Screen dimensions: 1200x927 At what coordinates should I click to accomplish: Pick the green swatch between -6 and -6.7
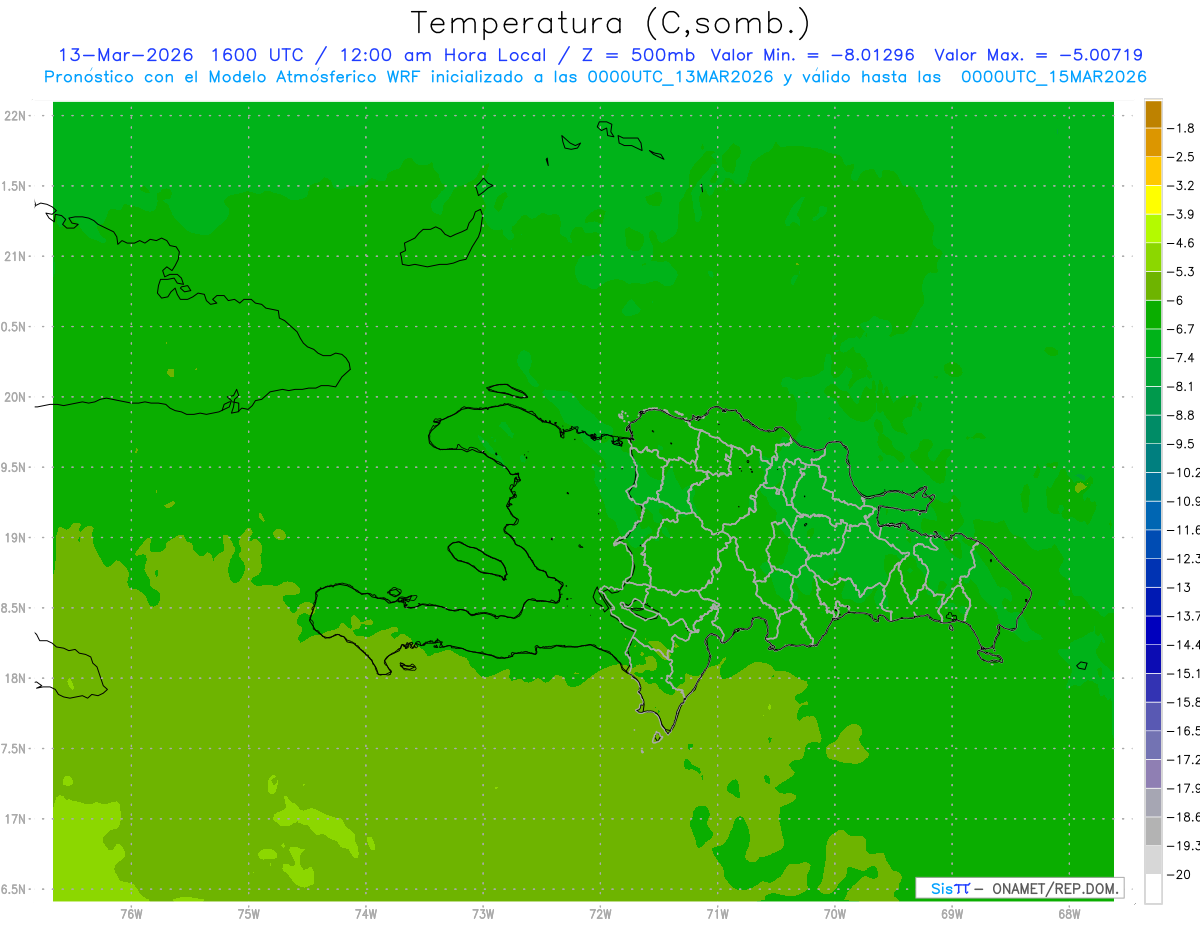pos(1153,315)
